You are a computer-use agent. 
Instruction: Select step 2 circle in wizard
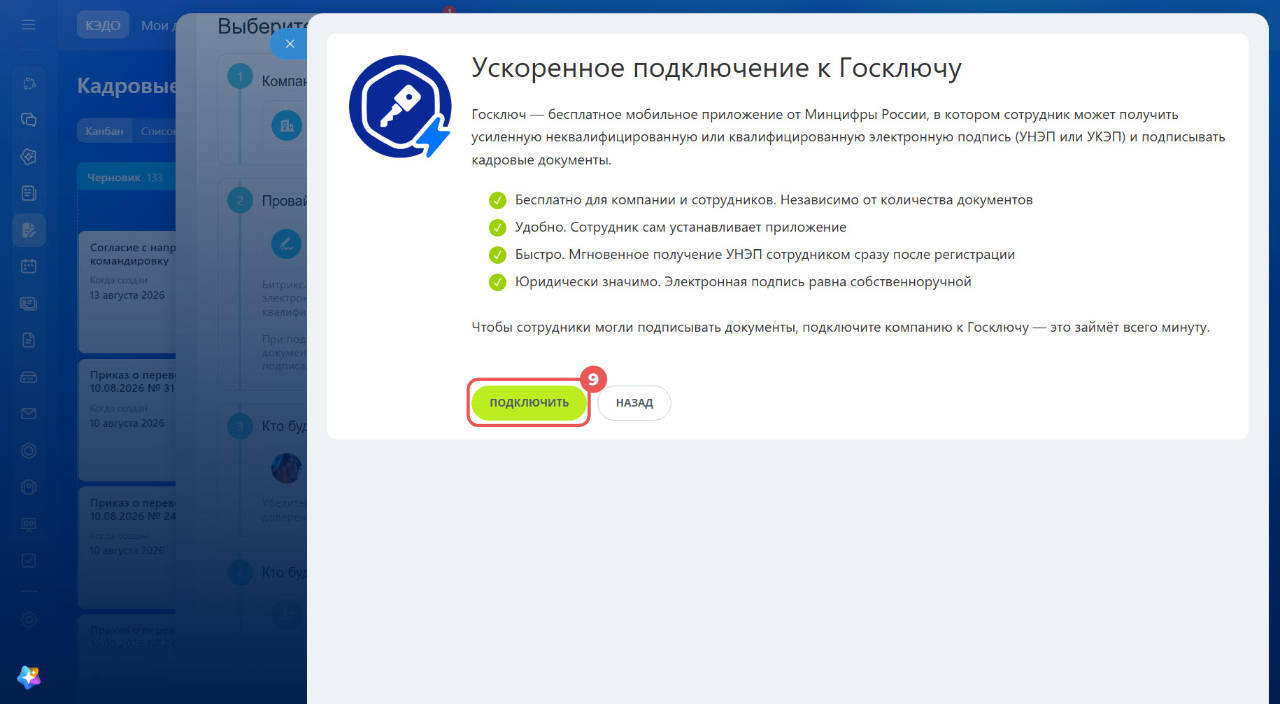point(240,201)
